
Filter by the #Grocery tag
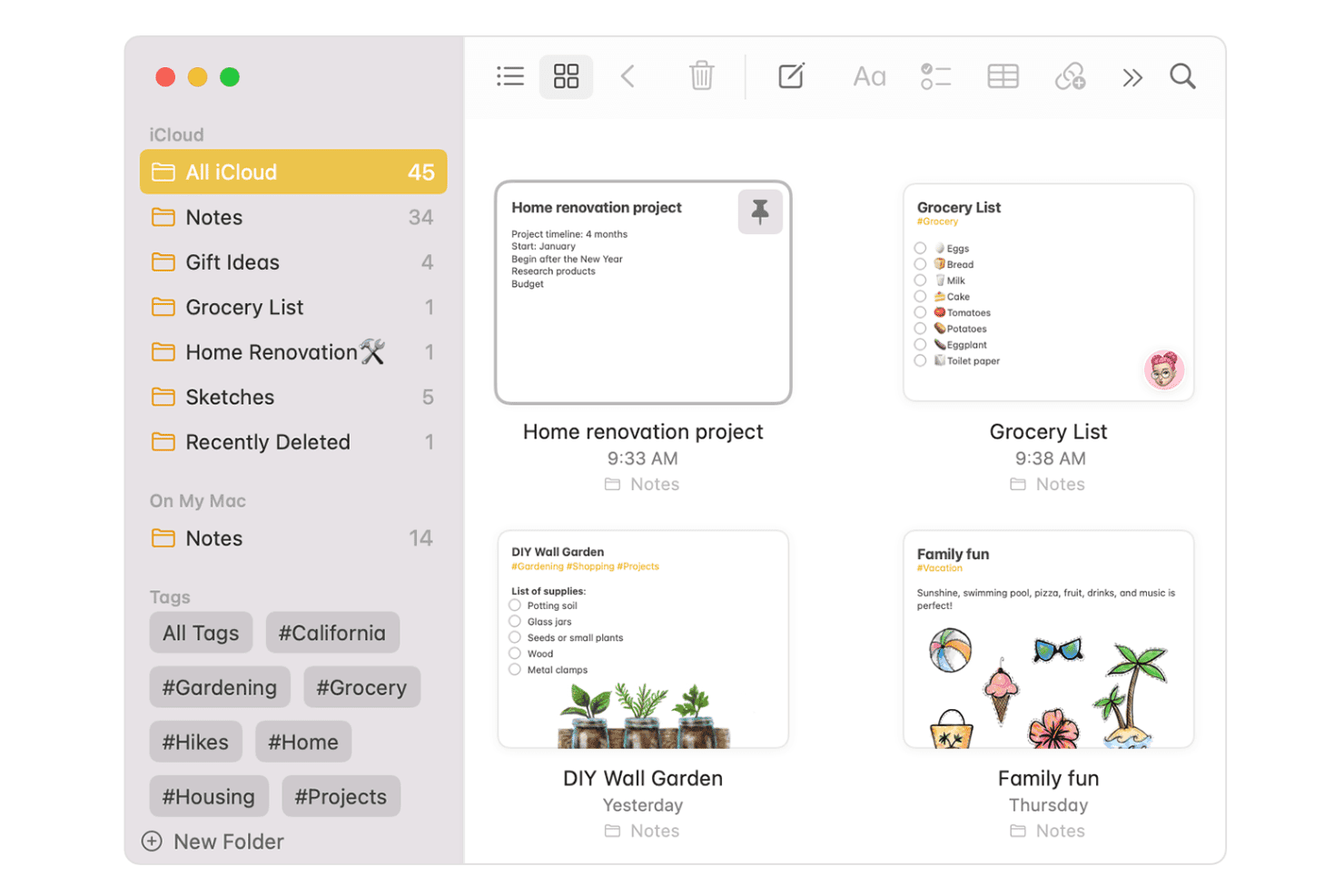click(x=361, y=687)
